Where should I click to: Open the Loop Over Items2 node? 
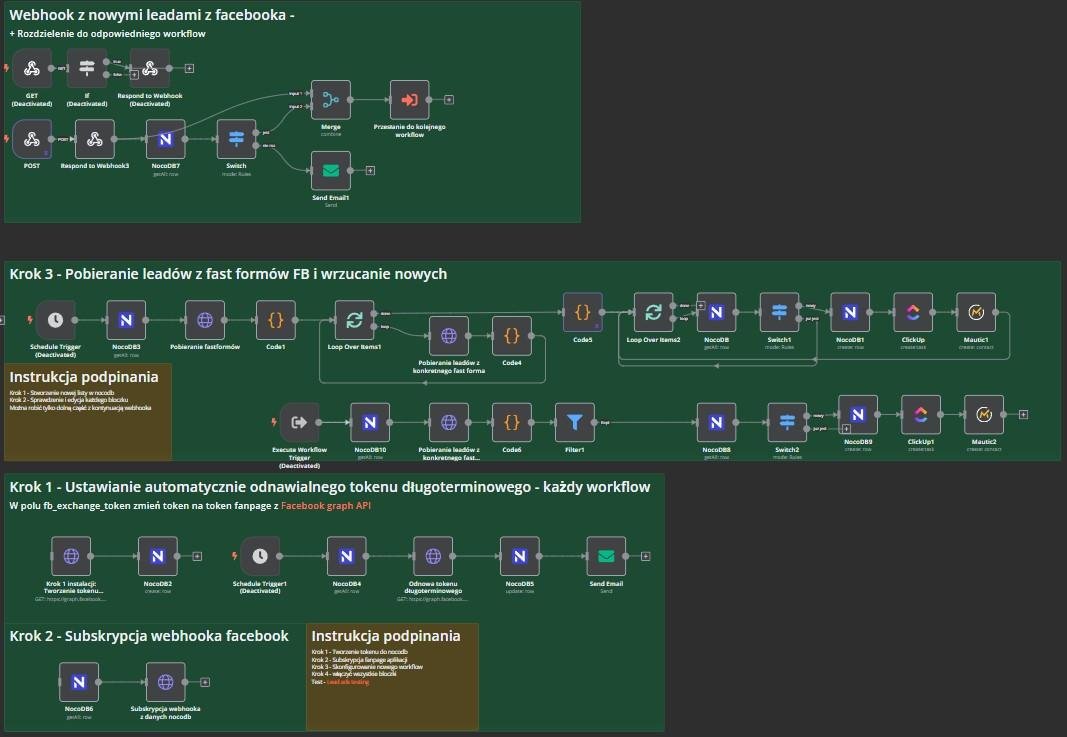click(653, 312)
